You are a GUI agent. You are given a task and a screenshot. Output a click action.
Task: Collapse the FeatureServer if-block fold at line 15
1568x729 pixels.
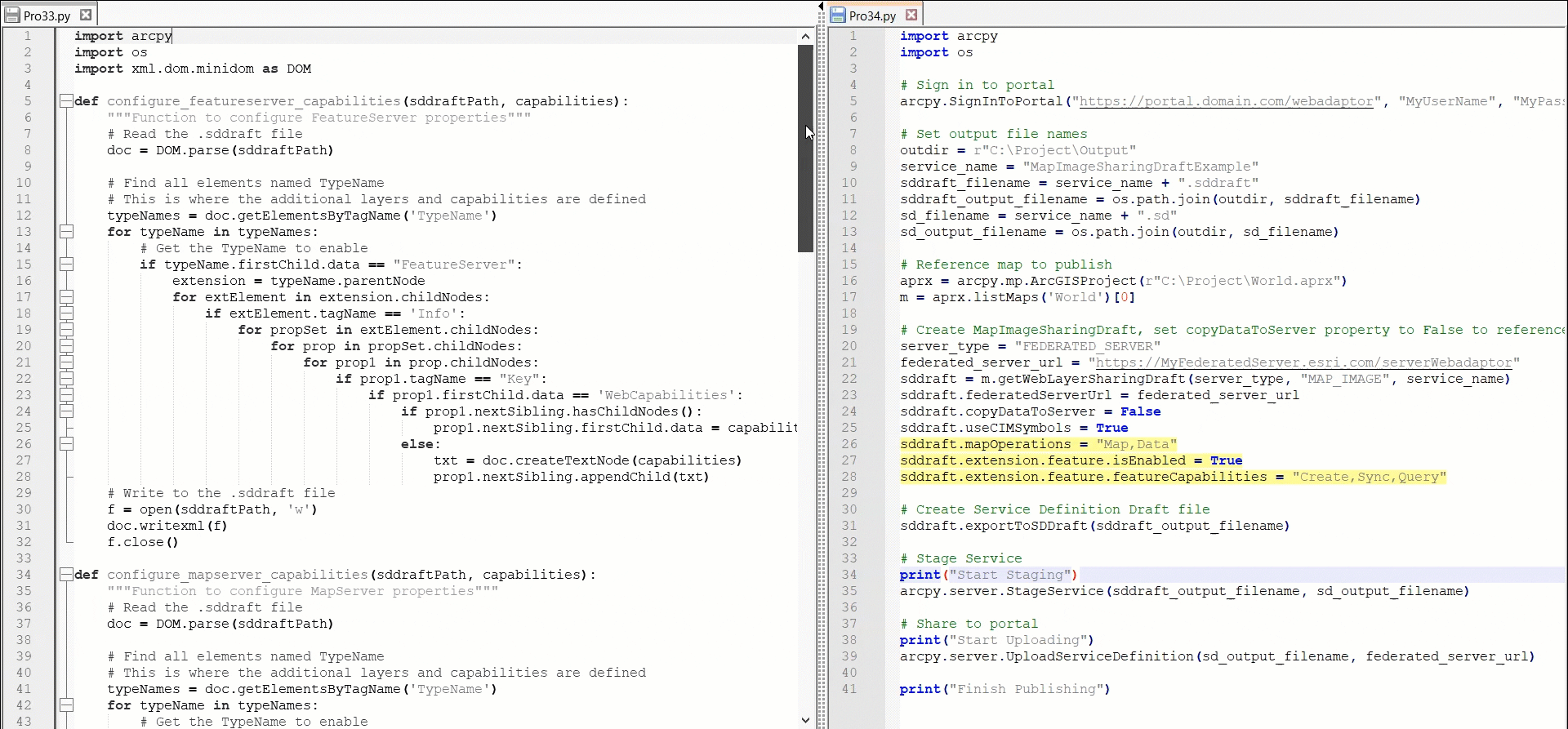(66, 264)
